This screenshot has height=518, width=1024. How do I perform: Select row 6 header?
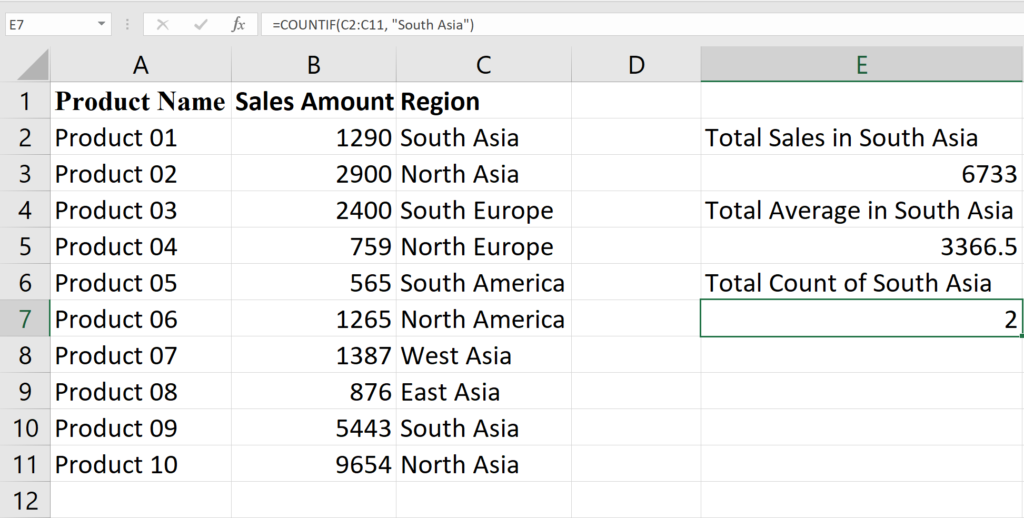coord(25,282)
